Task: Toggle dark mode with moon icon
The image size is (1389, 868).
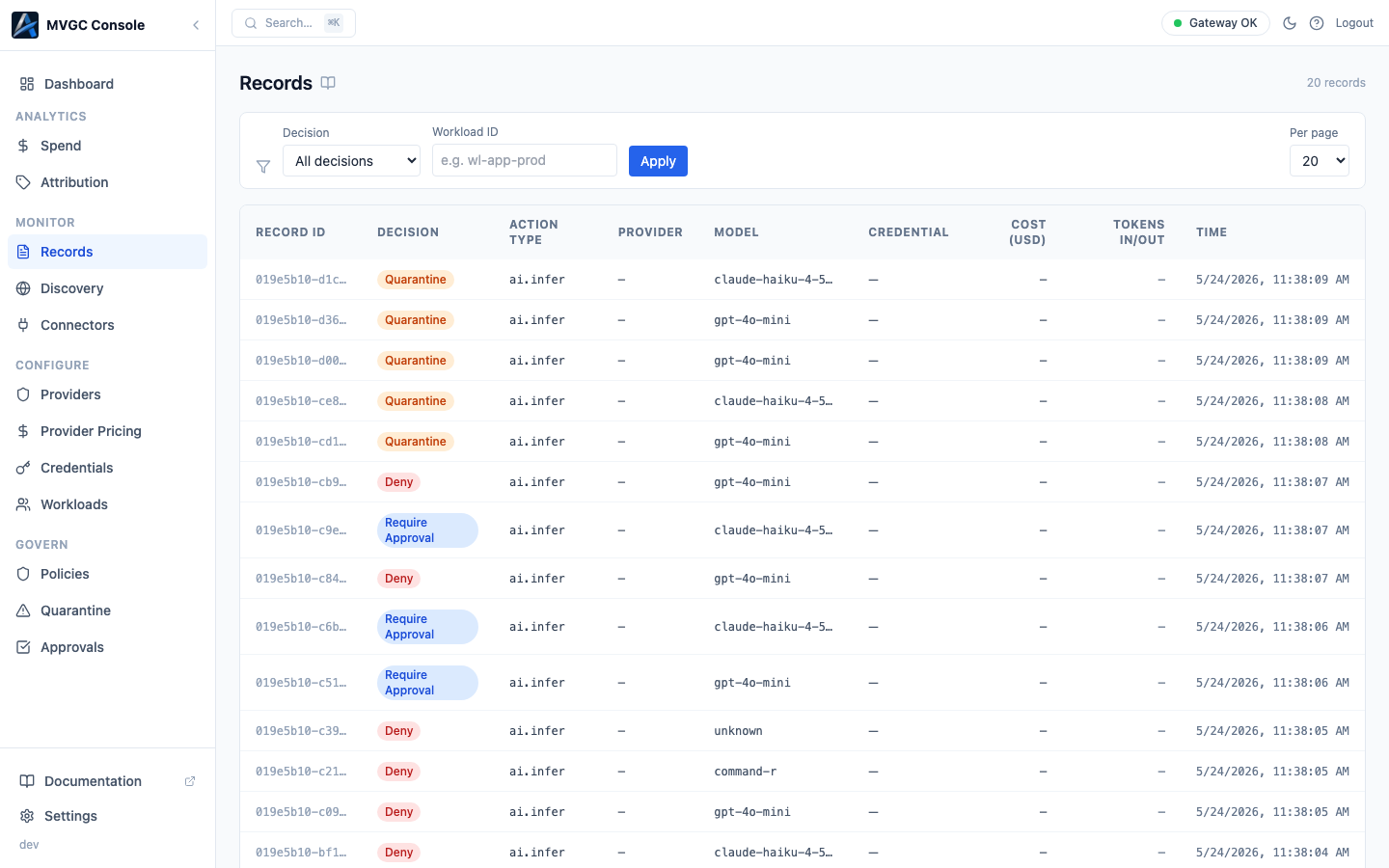Action: point(1290,23)
